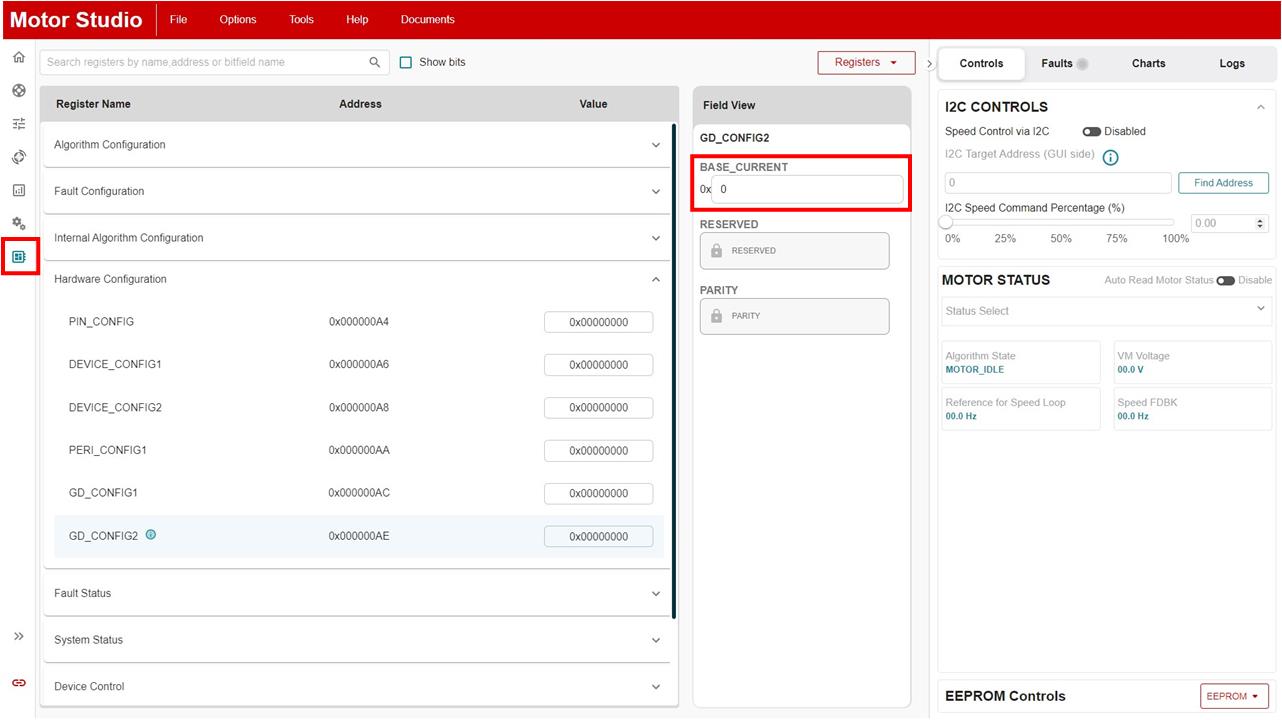Enable the Show bits checkbox
This screenshot has height=720, width=1282.
pos(406,62)
